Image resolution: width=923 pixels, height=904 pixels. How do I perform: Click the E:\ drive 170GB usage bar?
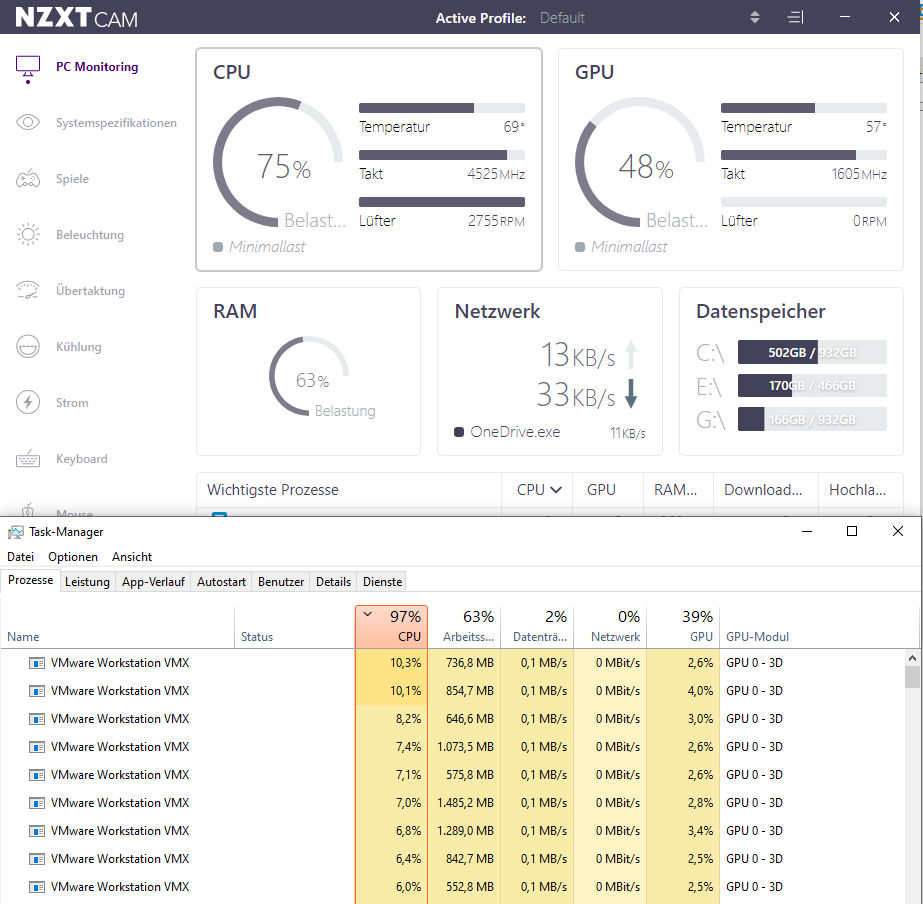[812, 385]
